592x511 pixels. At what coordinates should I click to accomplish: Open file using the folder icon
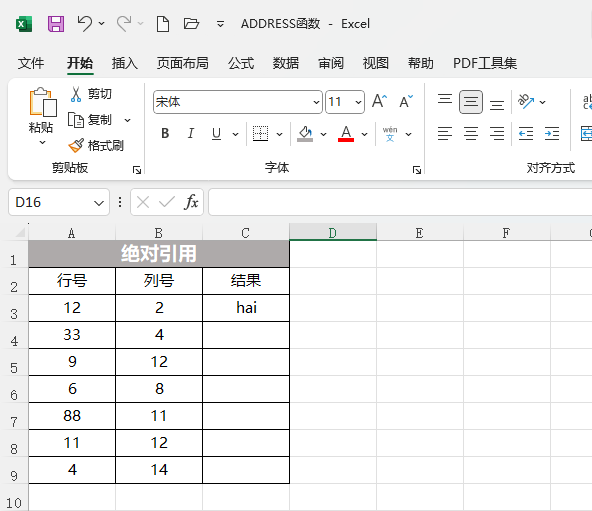pyautogui.click(x=191, y=24)
